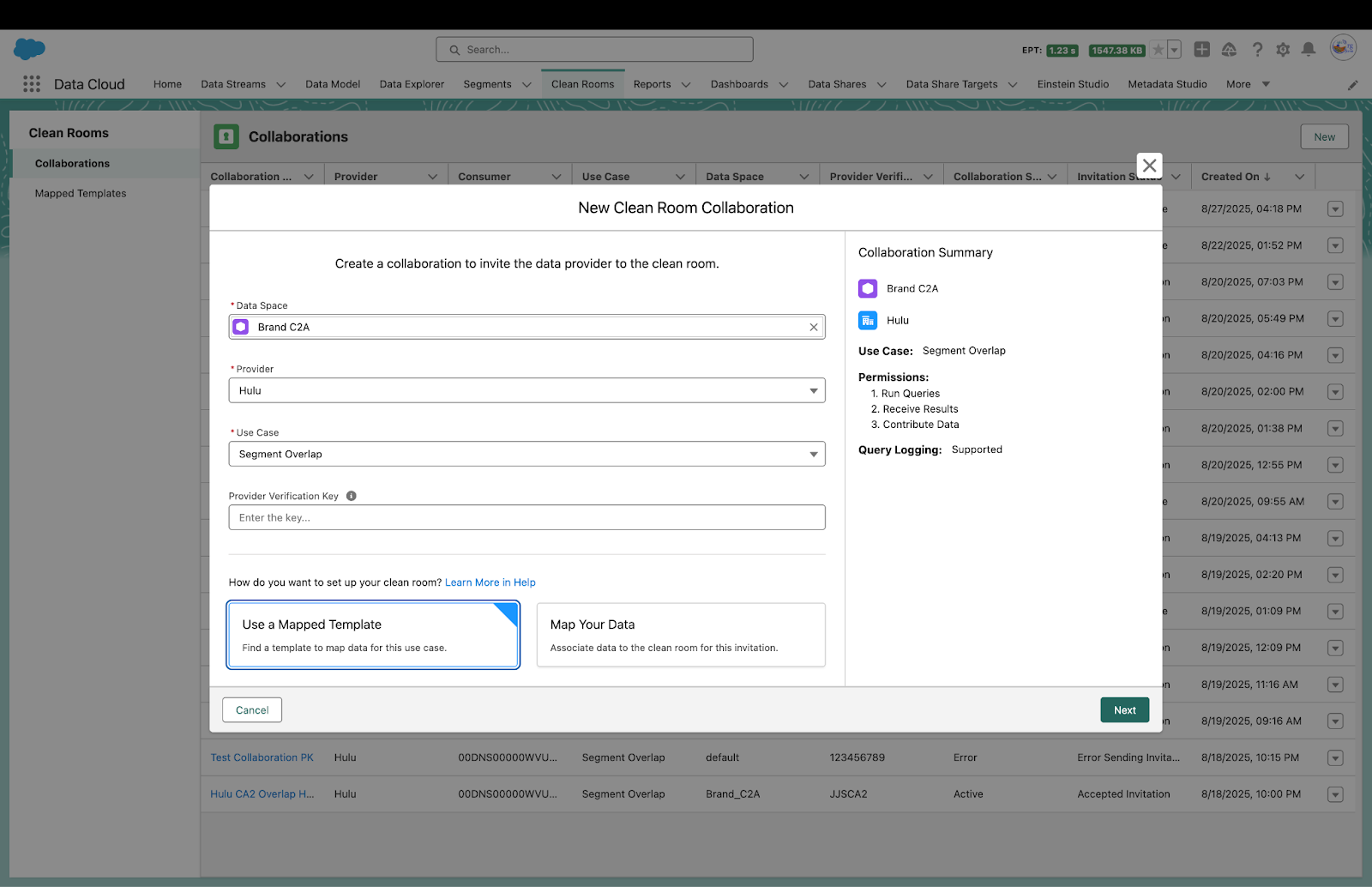Click the Provider Verification Key input field

tap(527, 517)
